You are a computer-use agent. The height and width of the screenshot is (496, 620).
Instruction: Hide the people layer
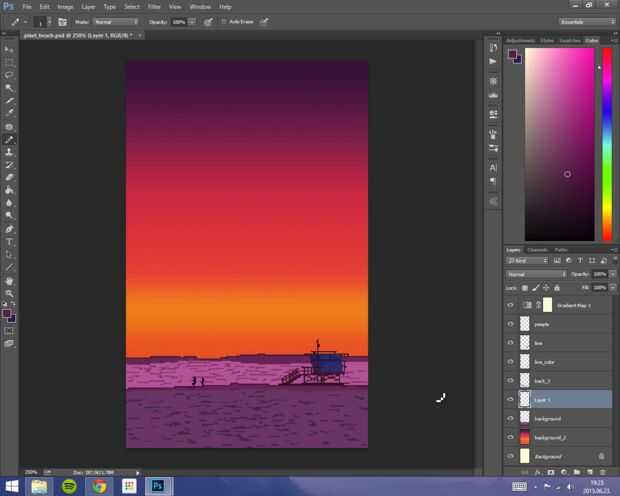[x=510, y=324]
